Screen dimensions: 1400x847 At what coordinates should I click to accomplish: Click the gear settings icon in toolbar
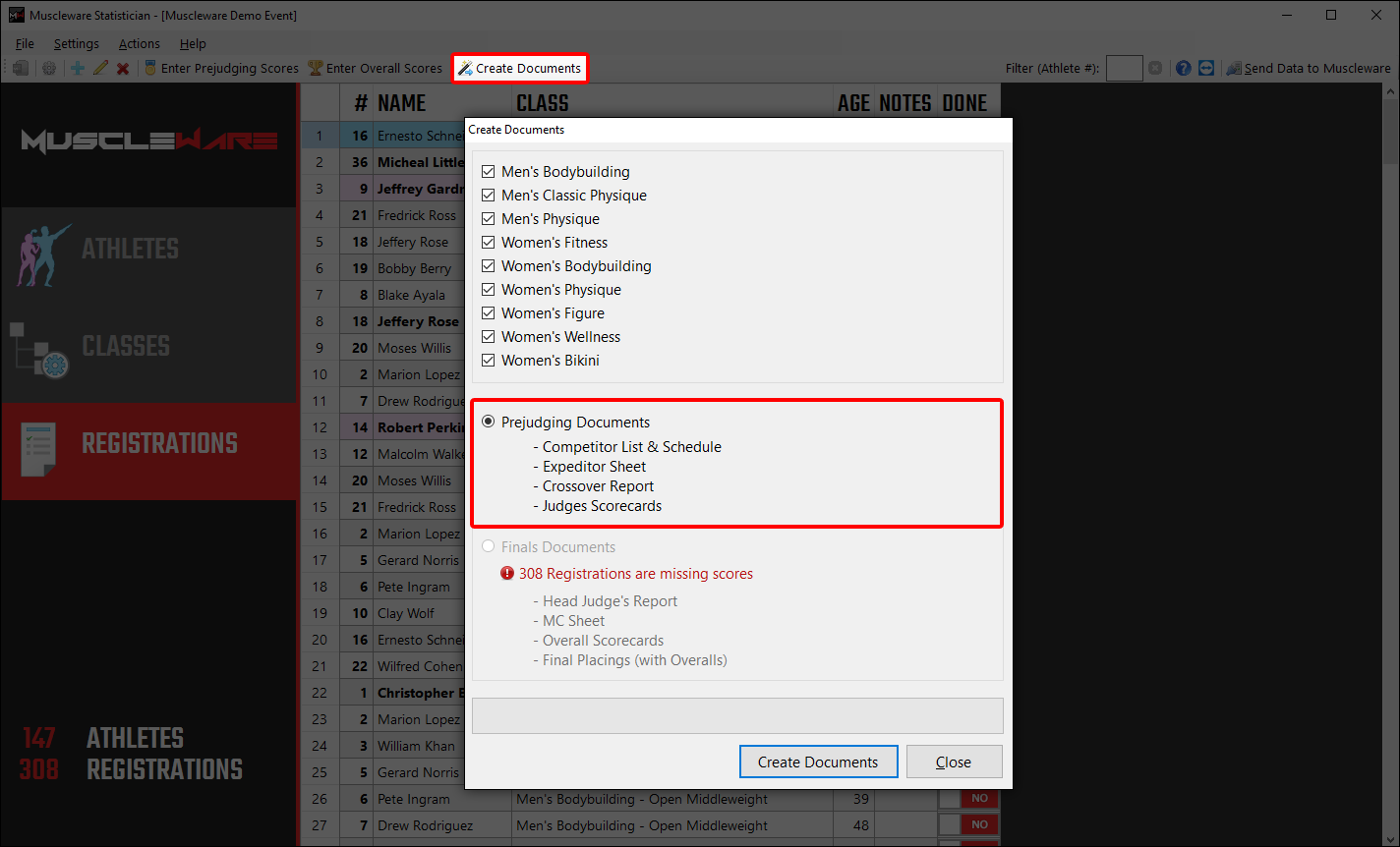click(48, 68)
